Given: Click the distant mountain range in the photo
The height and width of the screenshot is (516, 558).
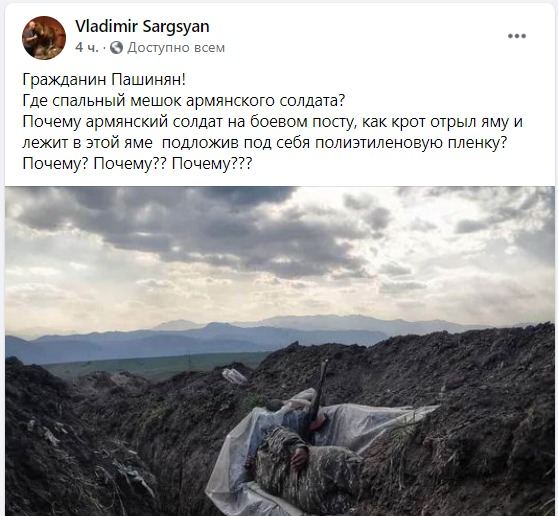Looking at the screenshot, I should pyautogui.click(x=249, y=335).
